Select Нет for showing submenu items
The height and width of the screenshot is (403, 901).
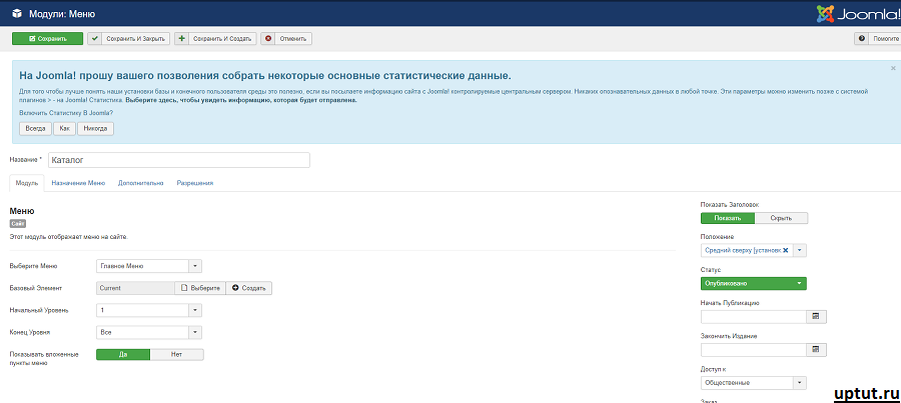point(176,355)
